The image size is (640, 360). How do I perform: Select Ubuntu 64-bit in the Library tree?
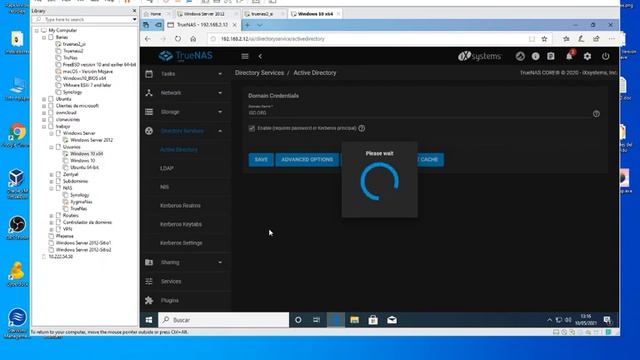pos(84,167)
